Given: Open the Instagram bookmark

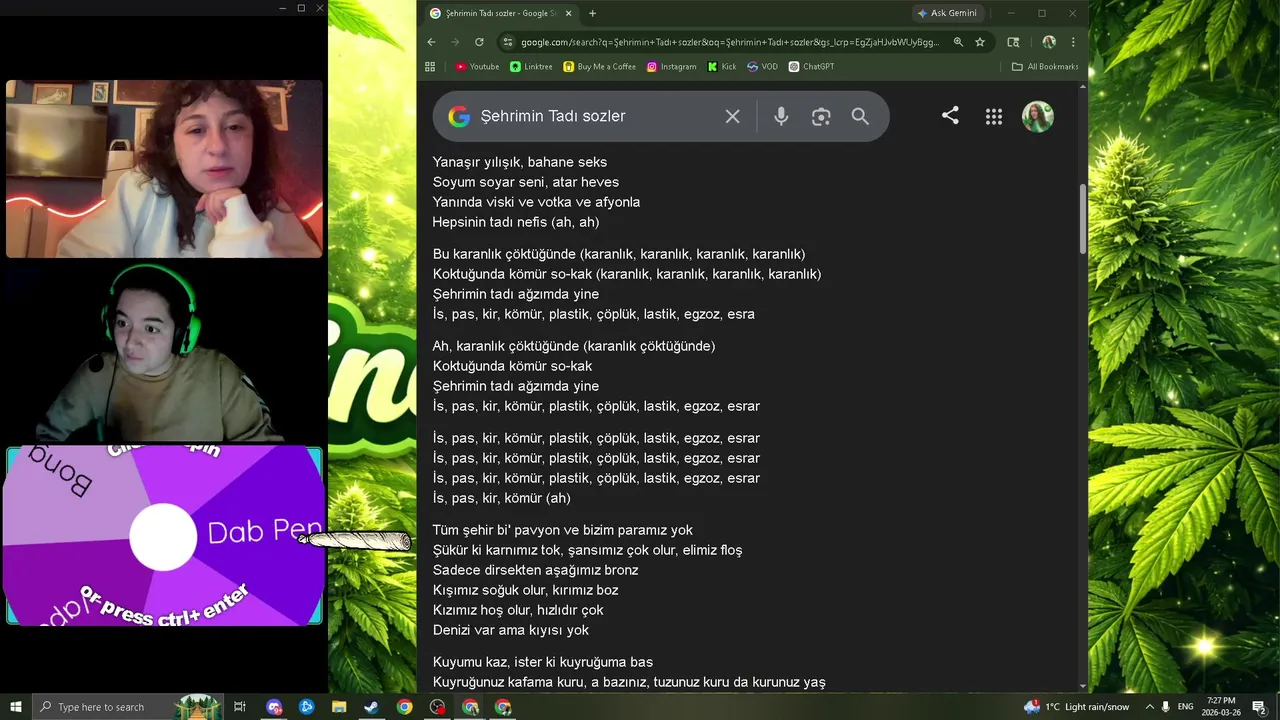Looking at the screenshot, I should [x=672, y=67].
